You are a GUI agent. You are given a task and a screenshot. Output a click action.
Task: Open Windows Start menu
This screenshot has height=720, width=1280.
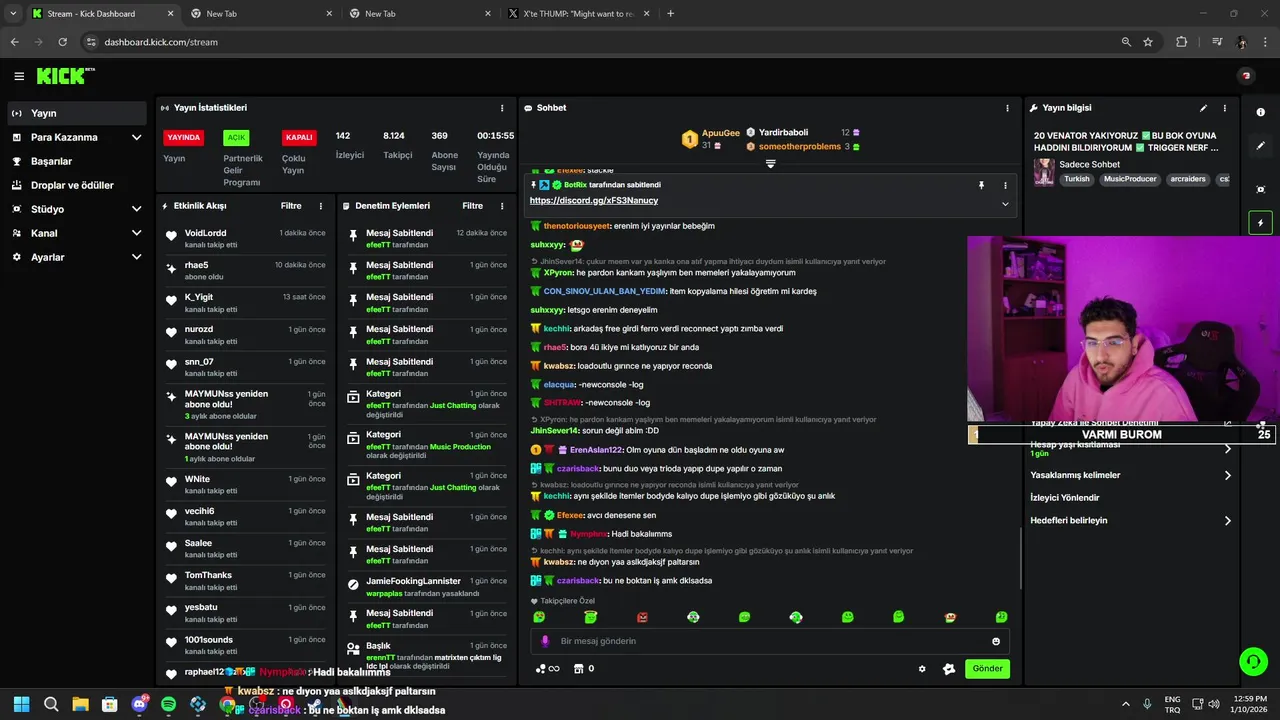(x=21, y=704)
